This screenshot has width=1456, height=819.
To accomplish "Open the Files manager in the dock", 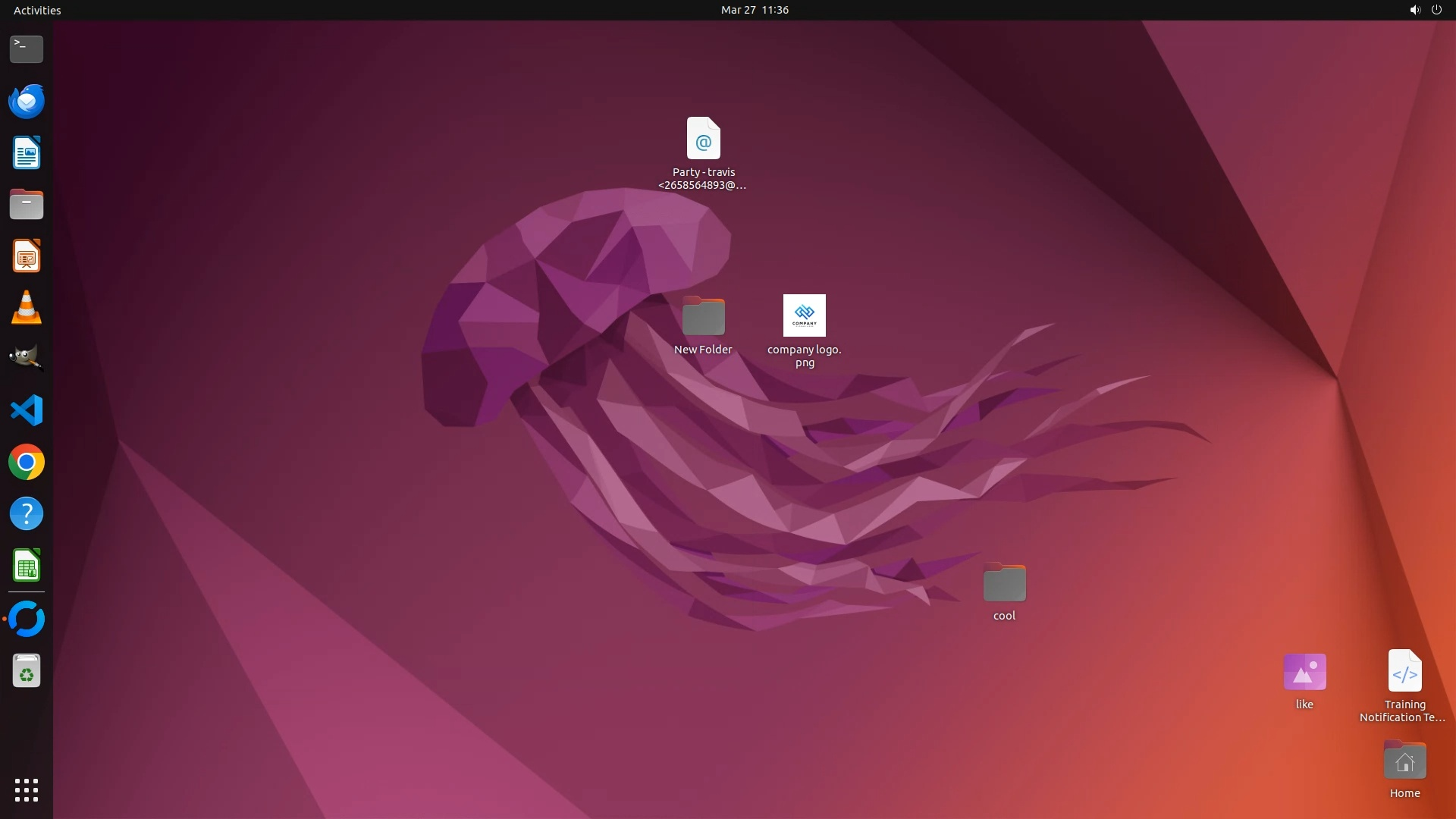I will [27, 205].
